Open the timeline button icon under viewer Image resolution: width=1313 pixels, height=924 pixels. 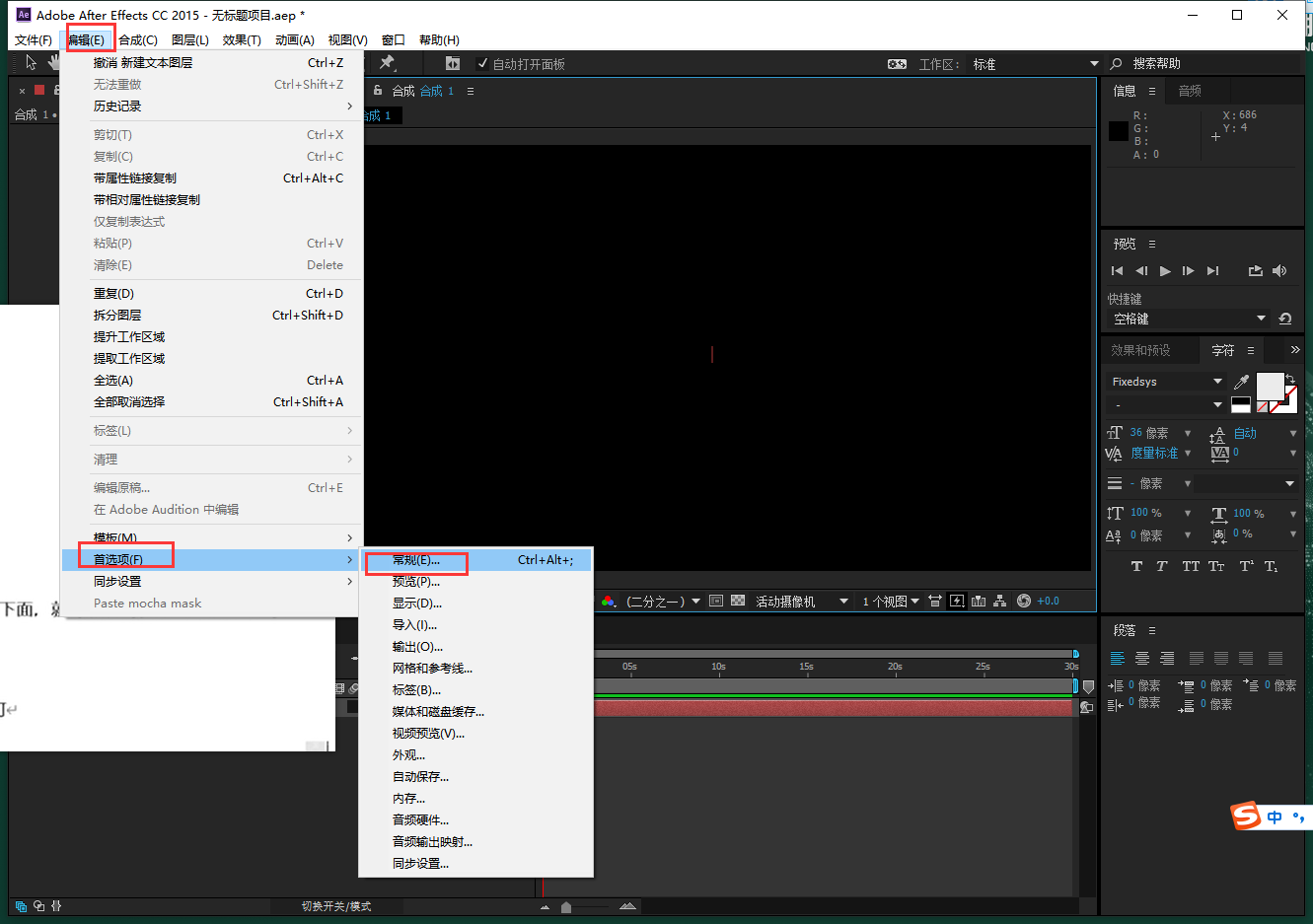979,601
